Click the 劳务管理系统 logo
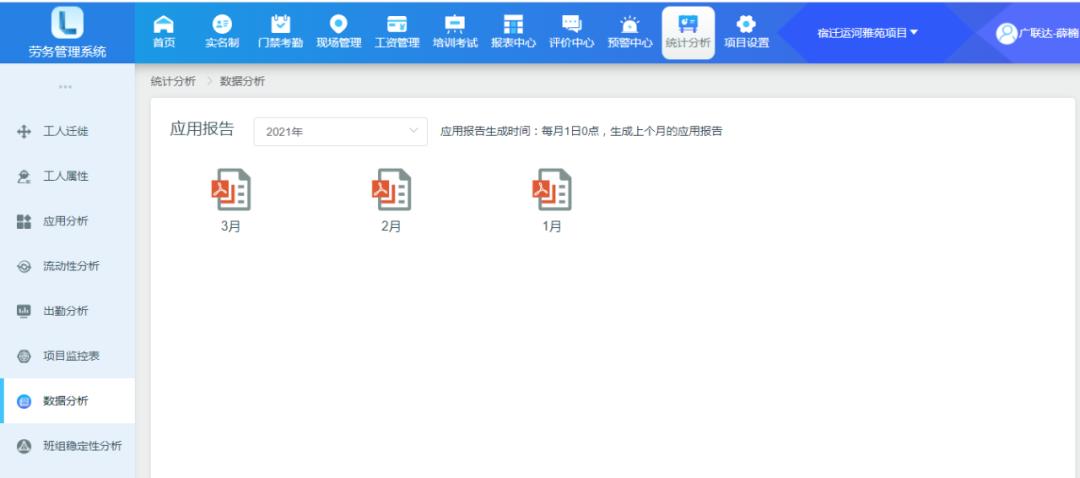 pyautogui.click(x=66, y=32)
